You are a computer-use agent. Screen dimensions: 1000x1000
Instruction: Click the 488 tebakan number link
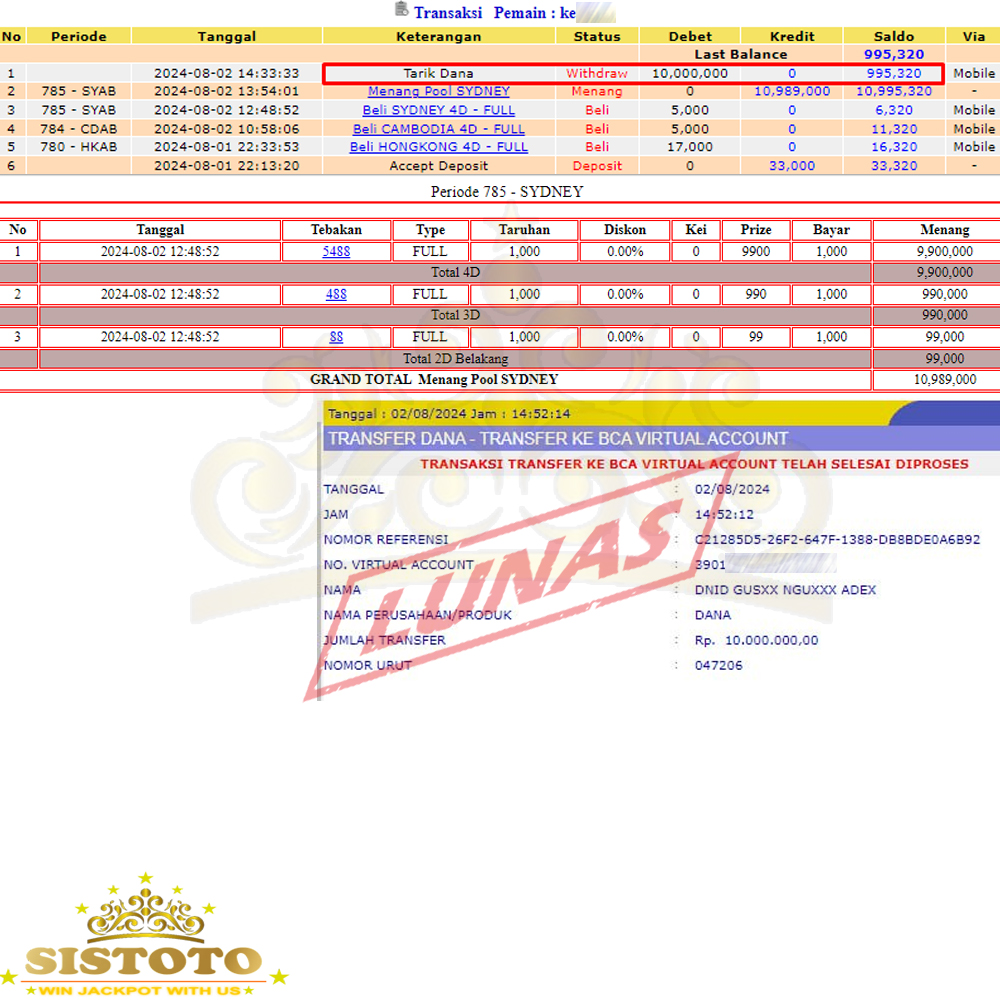(x=336, y=295)
